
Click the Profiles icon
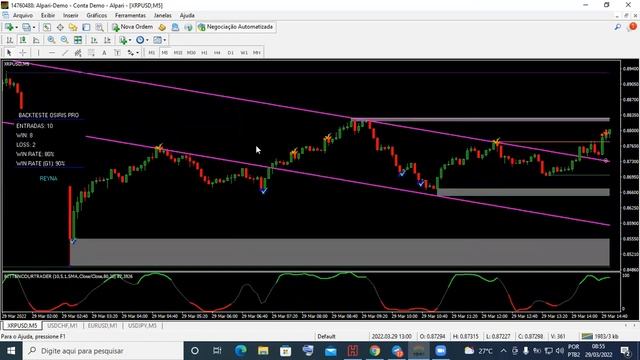26,27
